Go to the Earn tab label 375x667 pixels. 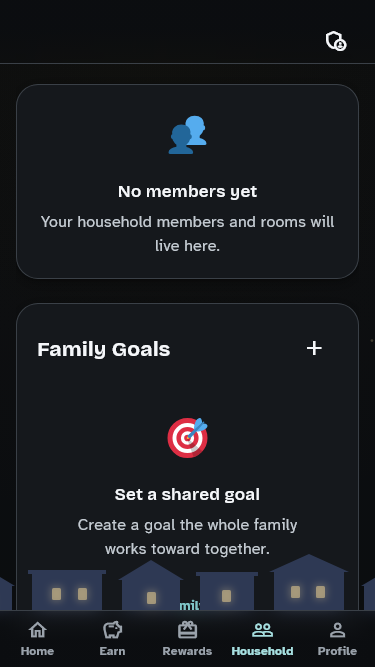(x=112, y=651)
